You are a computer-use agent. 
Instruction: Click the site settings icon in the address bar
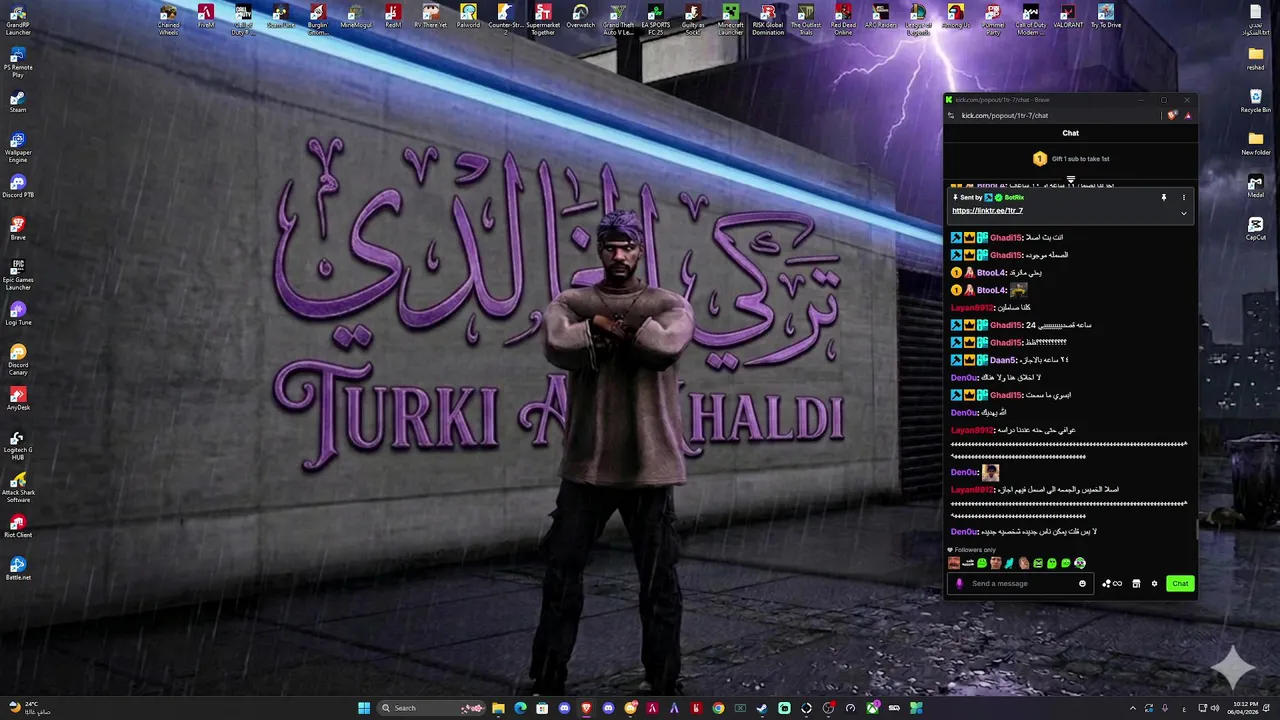pos(951,116)
